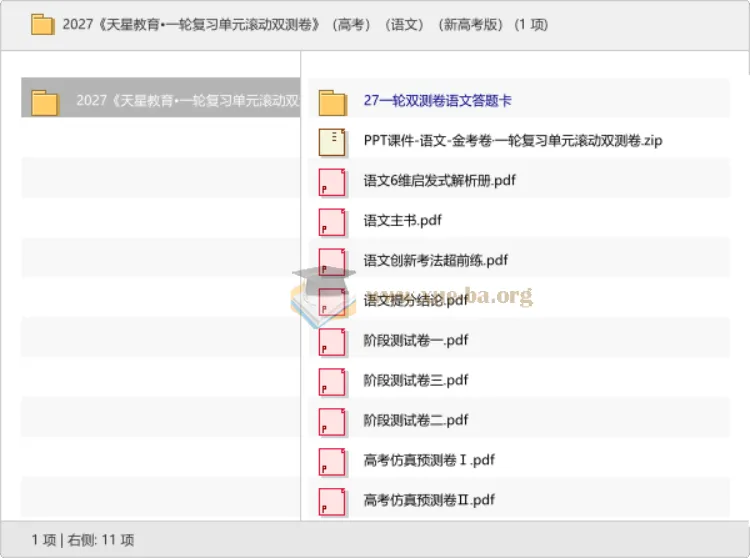Select file name 阶段测试卷一.pdf

tap(416, 340)
